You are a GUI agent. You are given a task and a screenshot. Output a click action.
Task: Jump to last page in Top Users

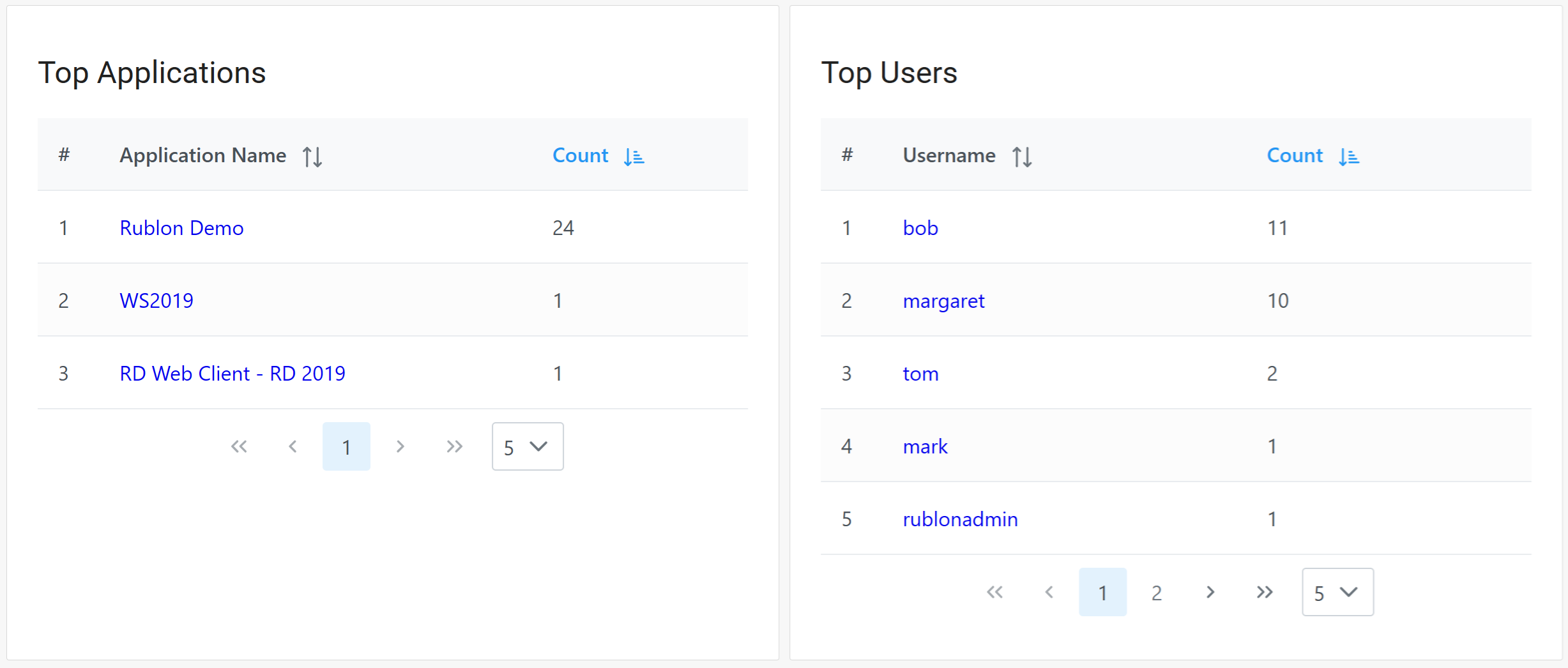1264,592
